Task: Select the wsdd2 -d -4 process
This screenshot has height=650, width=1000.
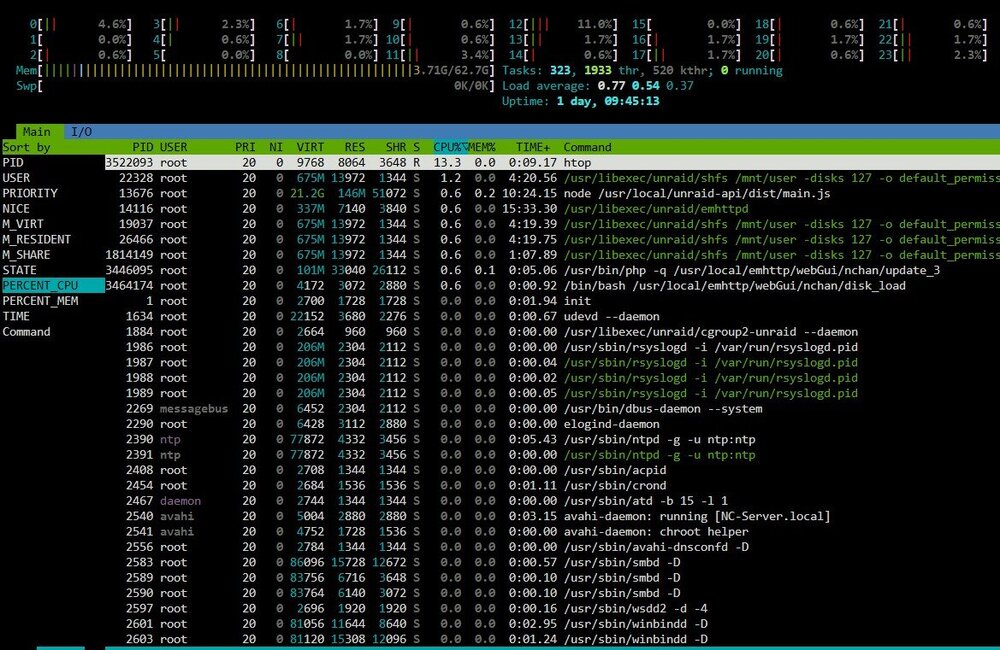Action: (x=552, y=608)
